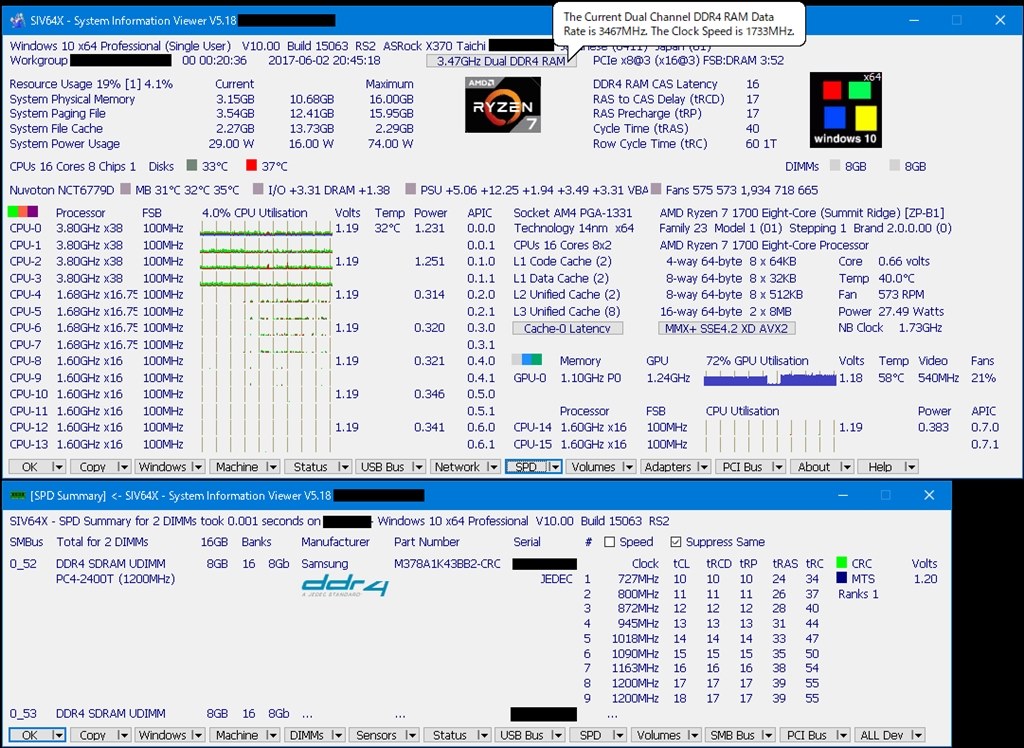
Task: Open the Sensors dropdown arrow in SPD Summary
Action: [411, 735]
